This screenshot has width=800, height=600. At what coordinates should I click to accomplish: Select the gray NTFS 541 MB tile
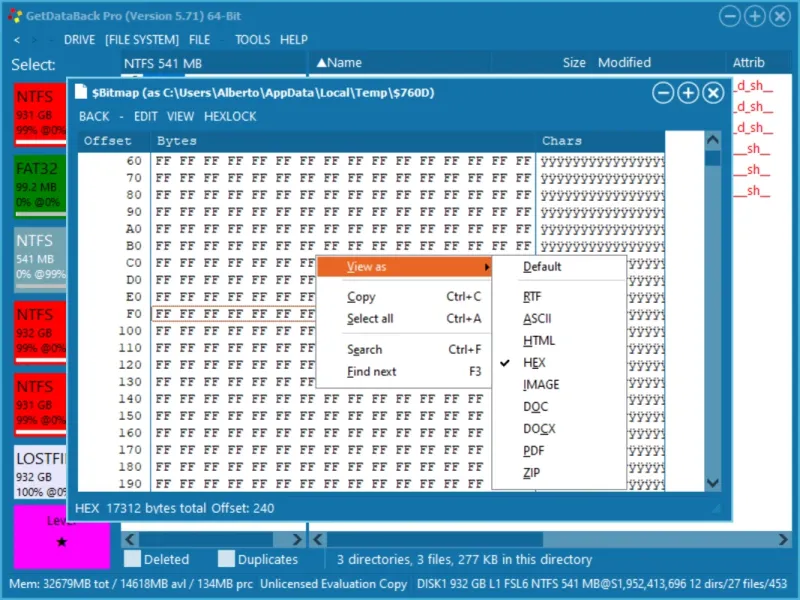40,259
